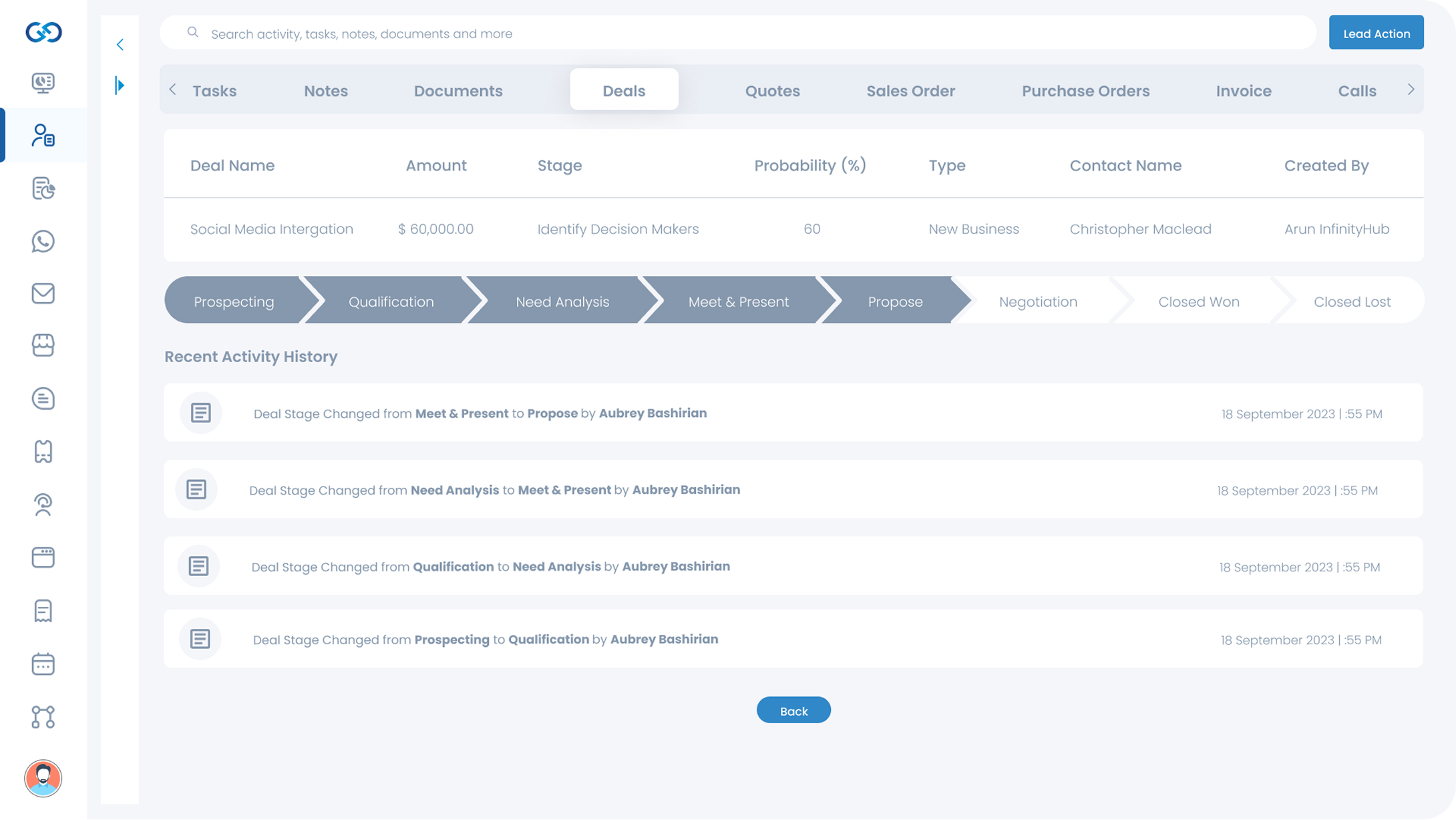Image resolution: width=1456 pixels, height=820 pixels.
Task: Open the WhatsApp icon in sidebar
Action: point(43,241)
